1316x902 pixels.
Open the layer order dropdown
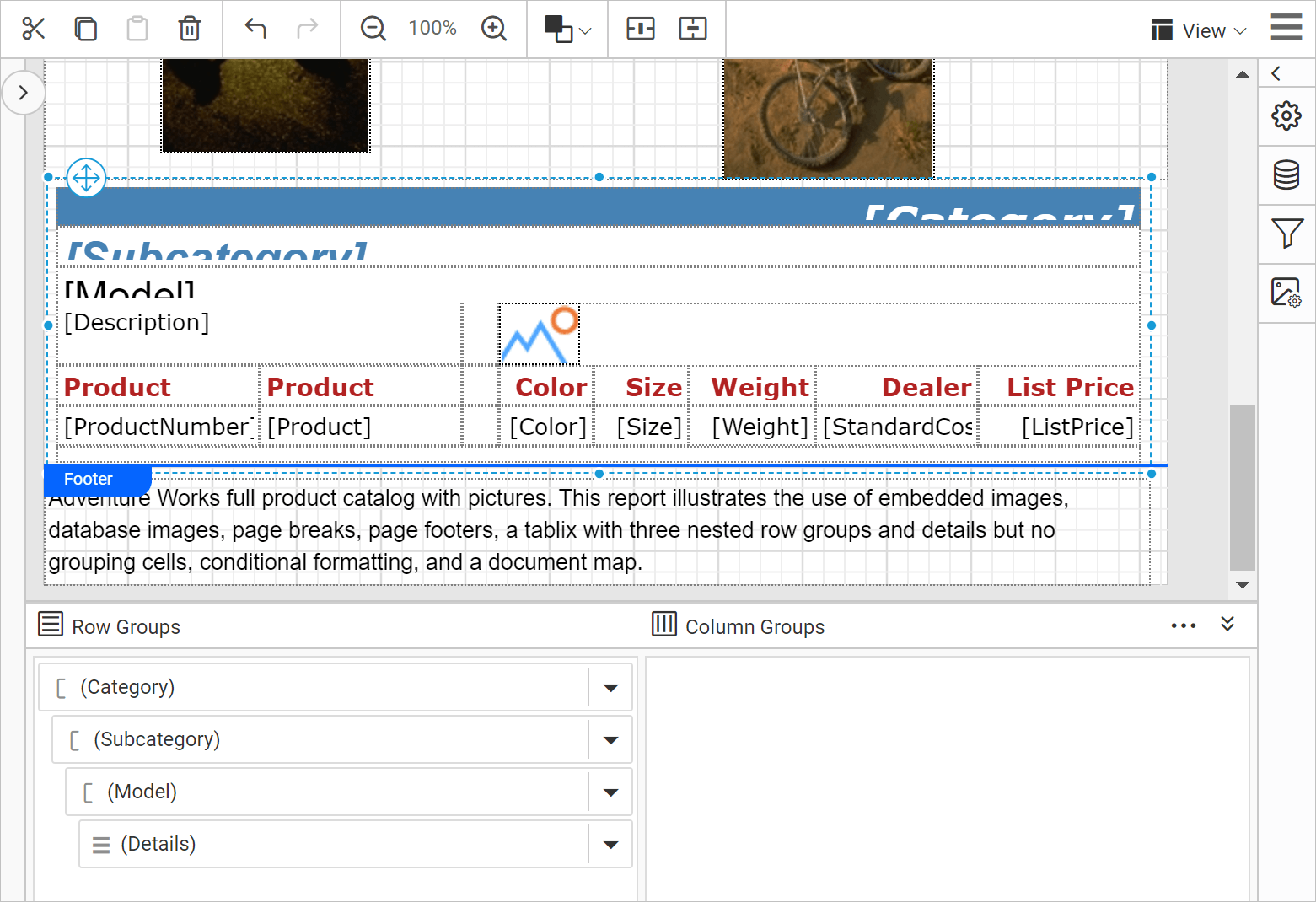tap(568, 29)
